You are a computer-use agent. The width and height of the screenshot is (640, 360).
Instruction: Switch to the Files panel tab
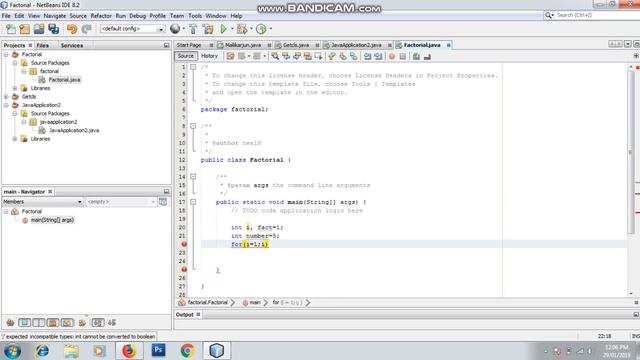(42, 45)
